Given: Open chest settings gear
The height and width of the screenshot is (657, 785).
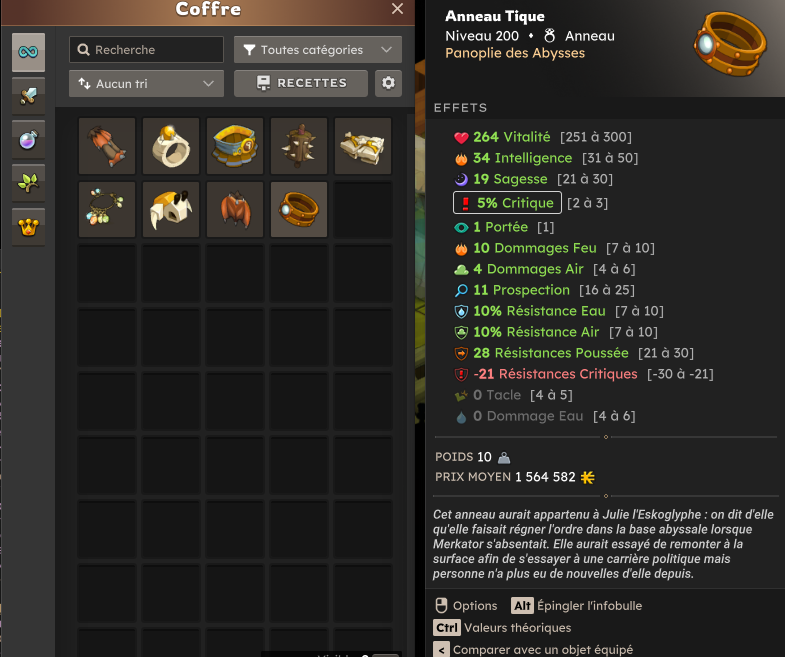Looking at the screenshot, I should pos(388,83).
